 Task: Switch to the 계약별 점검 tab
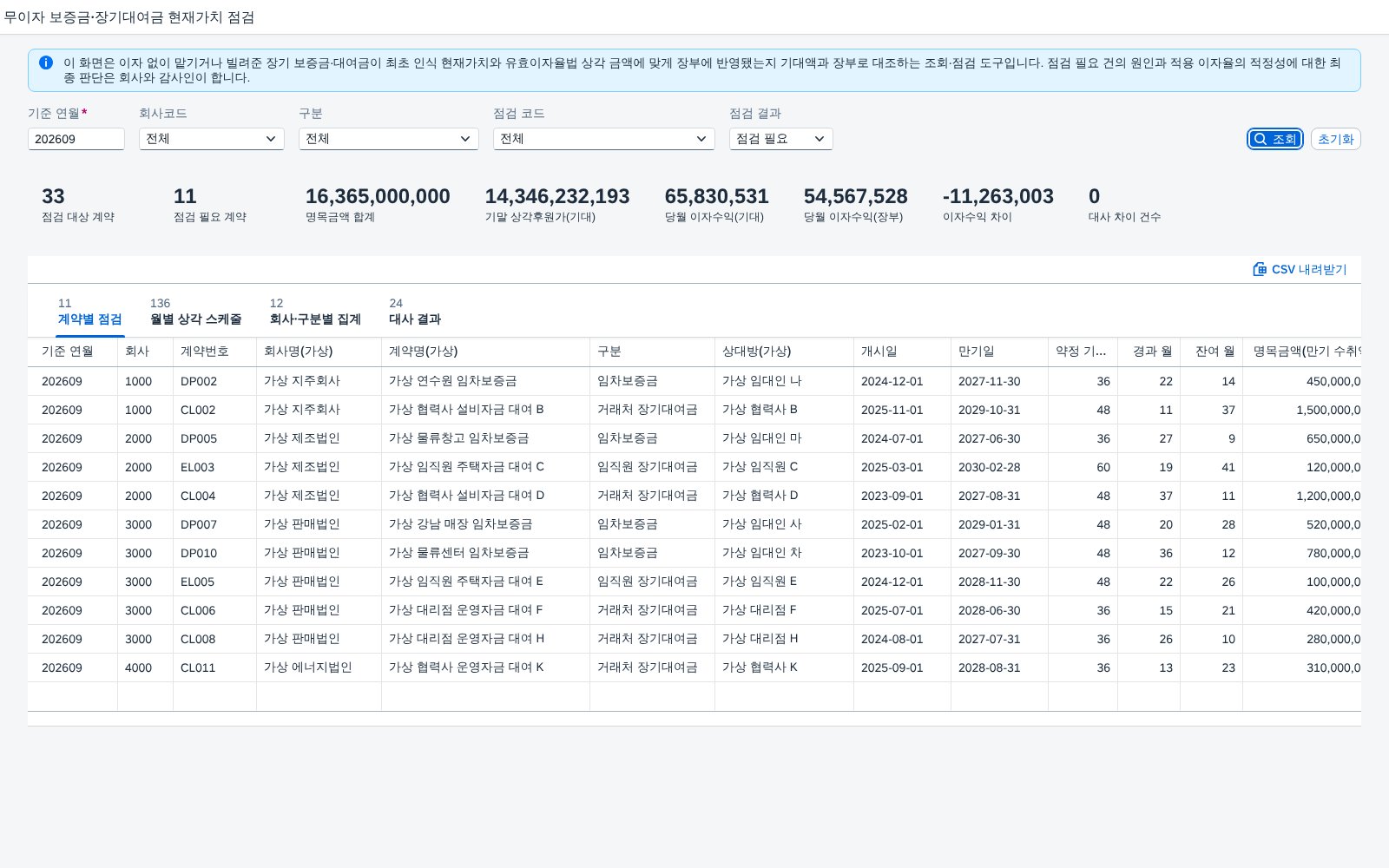click(90, 312)
